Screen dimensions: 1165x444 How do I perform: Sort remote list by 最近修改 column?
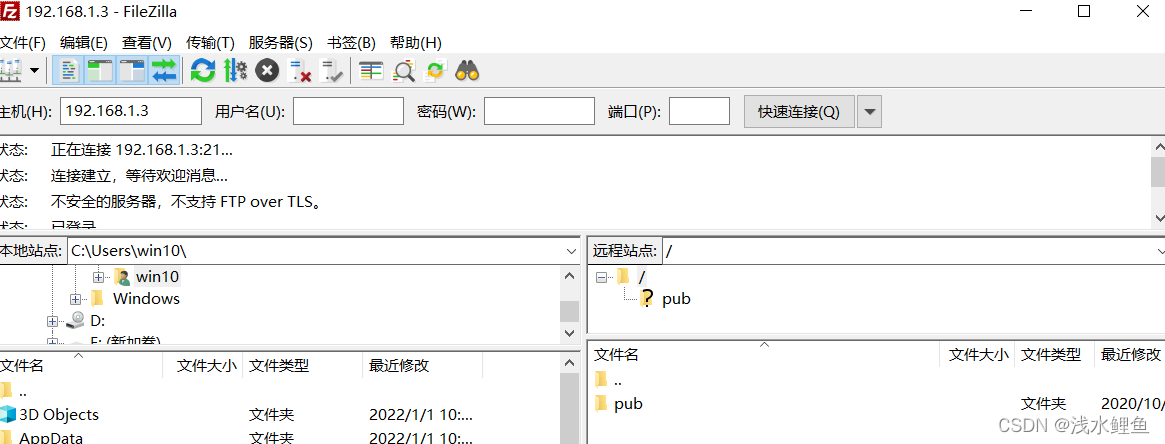tap(1129, 354)
